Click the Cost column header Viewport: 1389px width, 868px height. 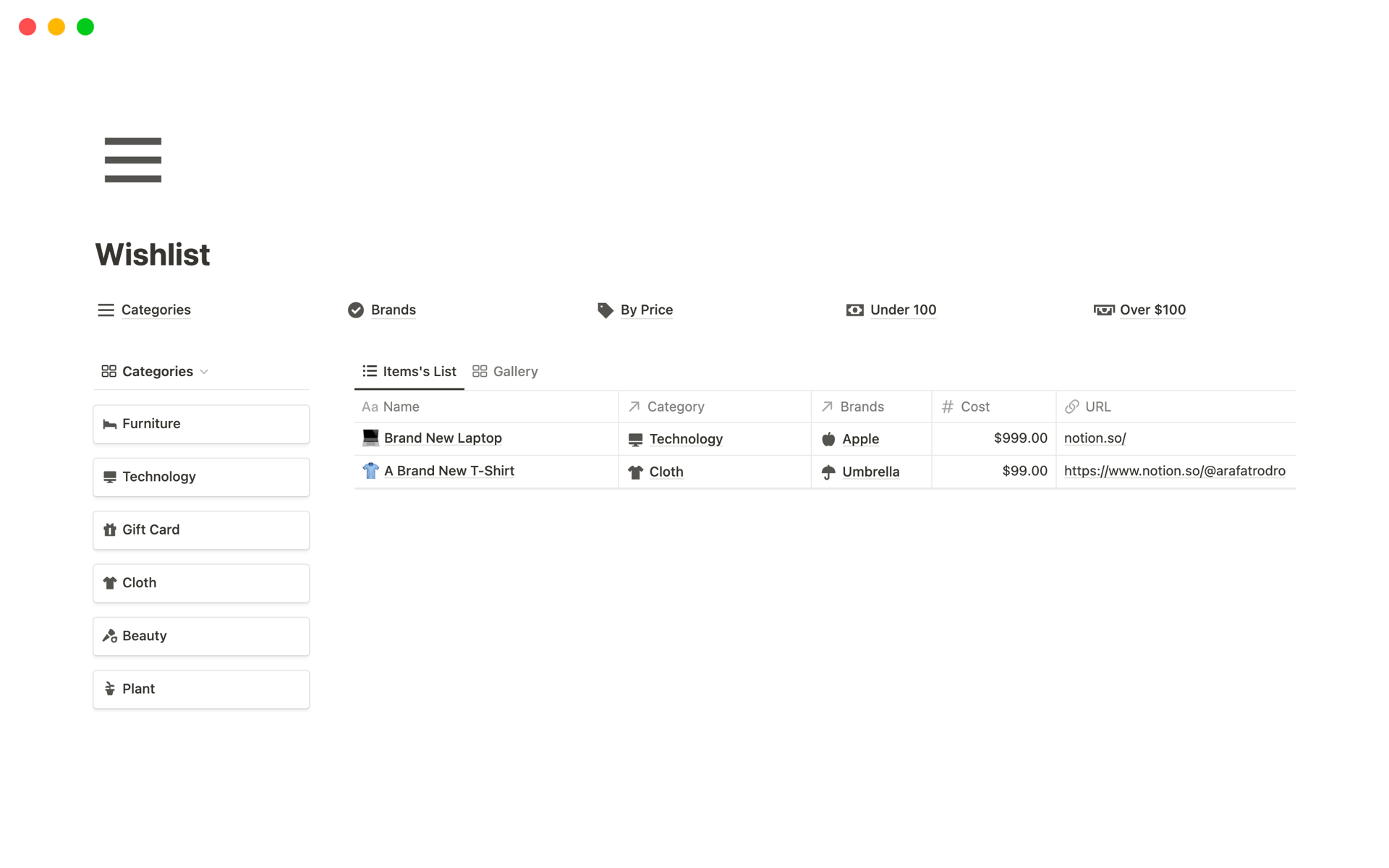tap(974, 407)
